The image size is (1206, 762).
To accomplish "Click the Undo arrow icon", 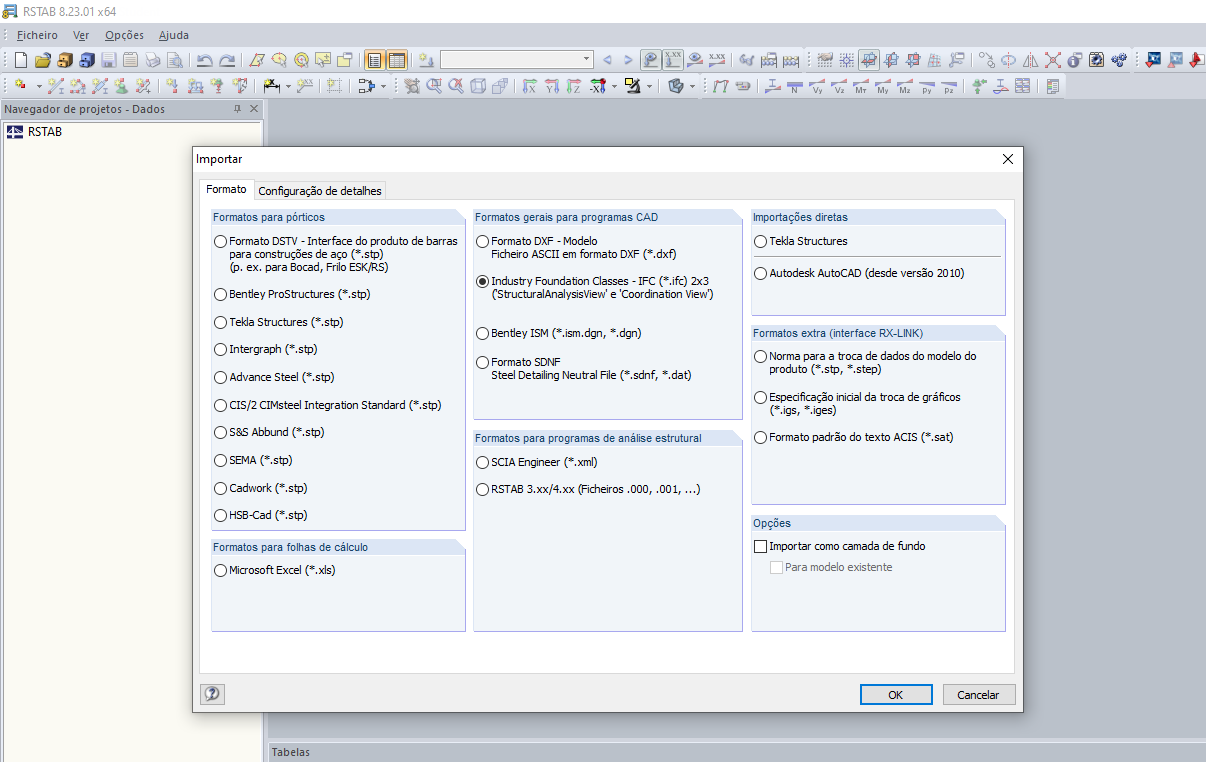I will click(x=204, y=60).
